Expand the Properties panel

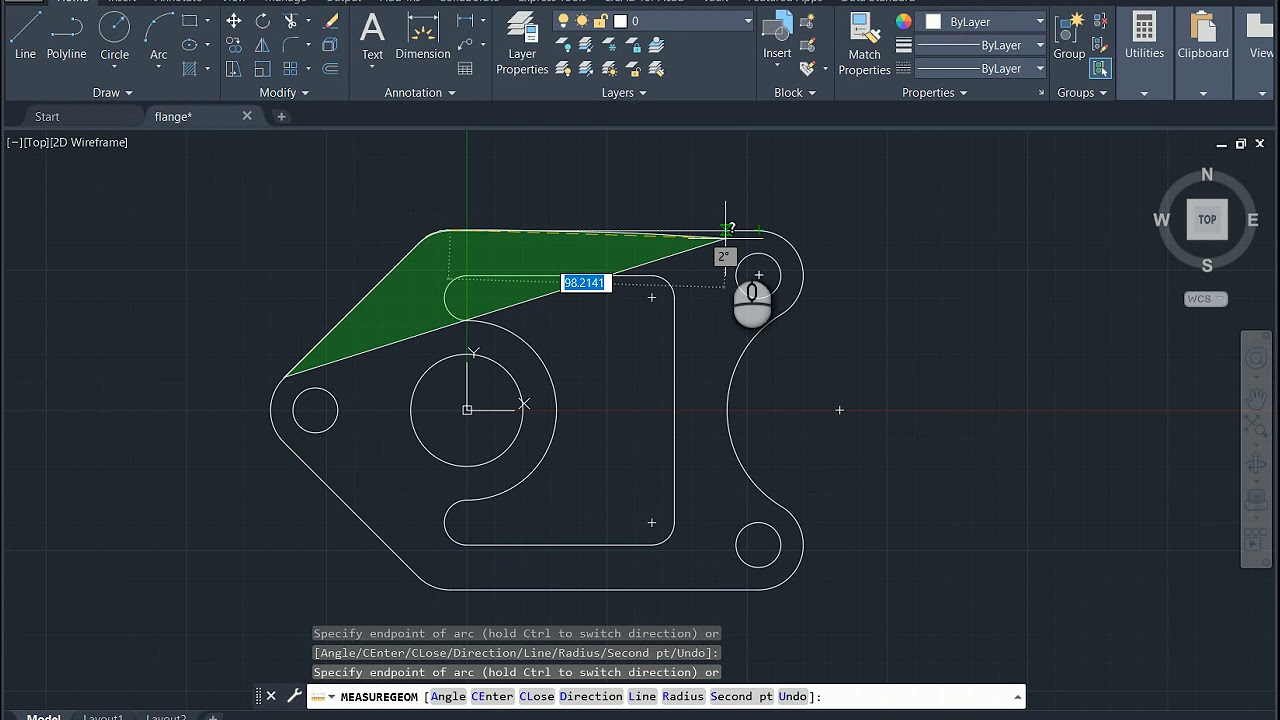(935, 92)
